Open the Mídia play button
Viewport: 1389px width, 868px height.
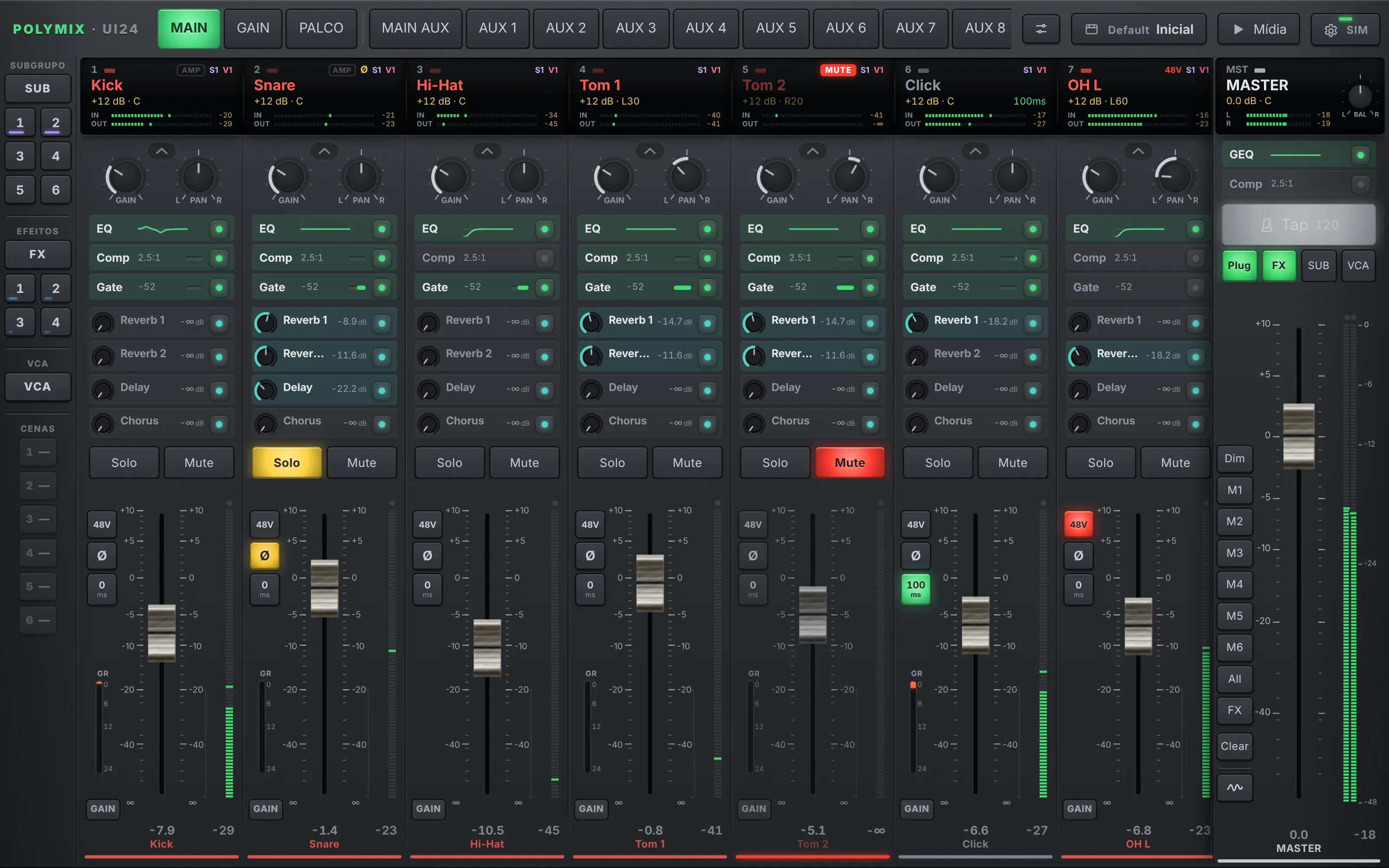[1259, 29]
